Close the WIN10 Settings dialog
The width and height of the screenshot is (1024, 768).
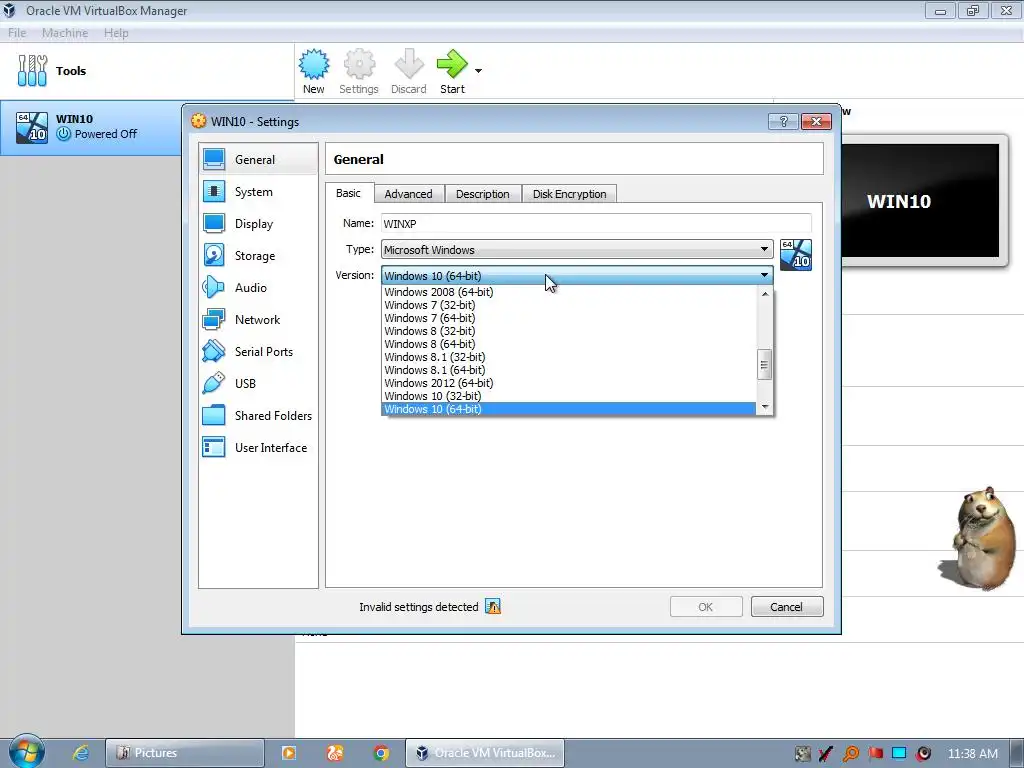816,121
